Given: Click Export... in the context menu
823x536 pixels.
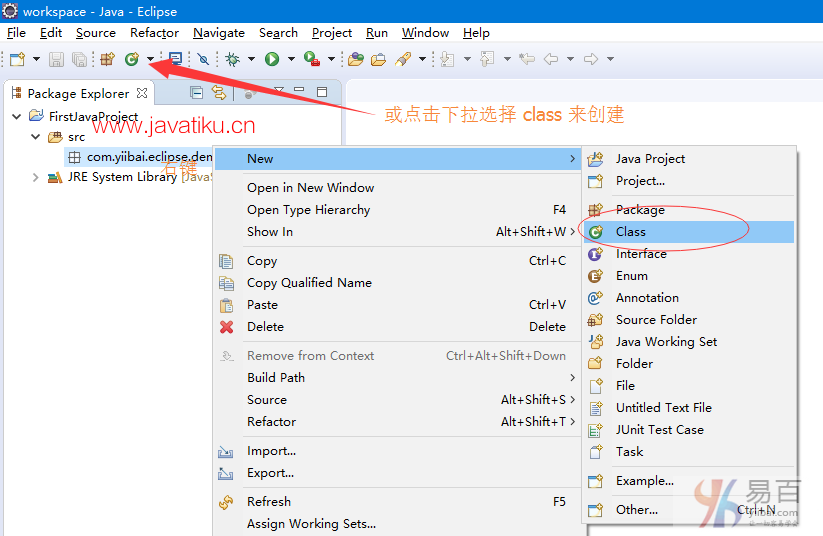Looking at the screenshot, I should (397, 474).
